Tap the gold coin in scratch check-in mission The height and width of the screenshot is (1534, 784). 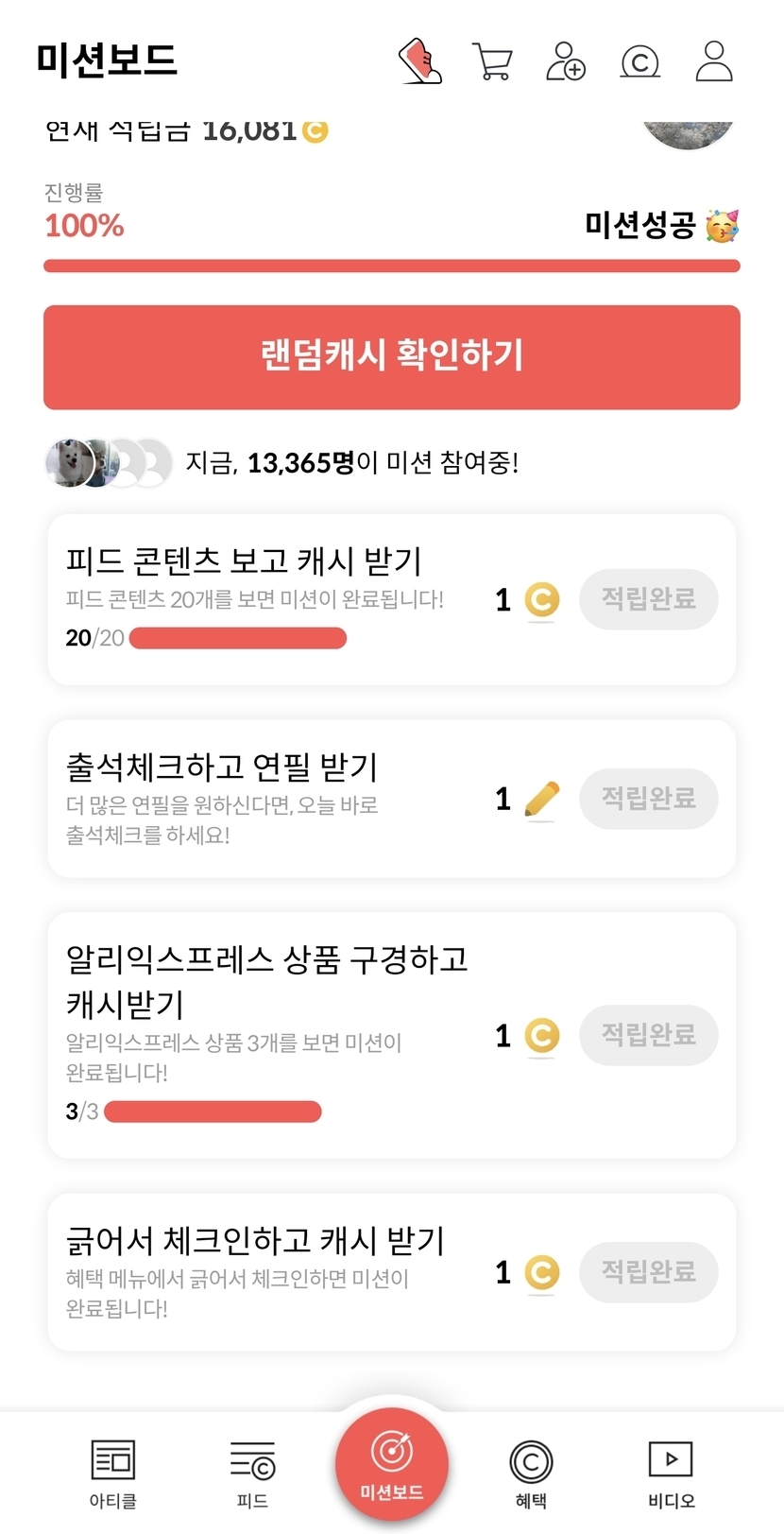[x=541, y=1272]
